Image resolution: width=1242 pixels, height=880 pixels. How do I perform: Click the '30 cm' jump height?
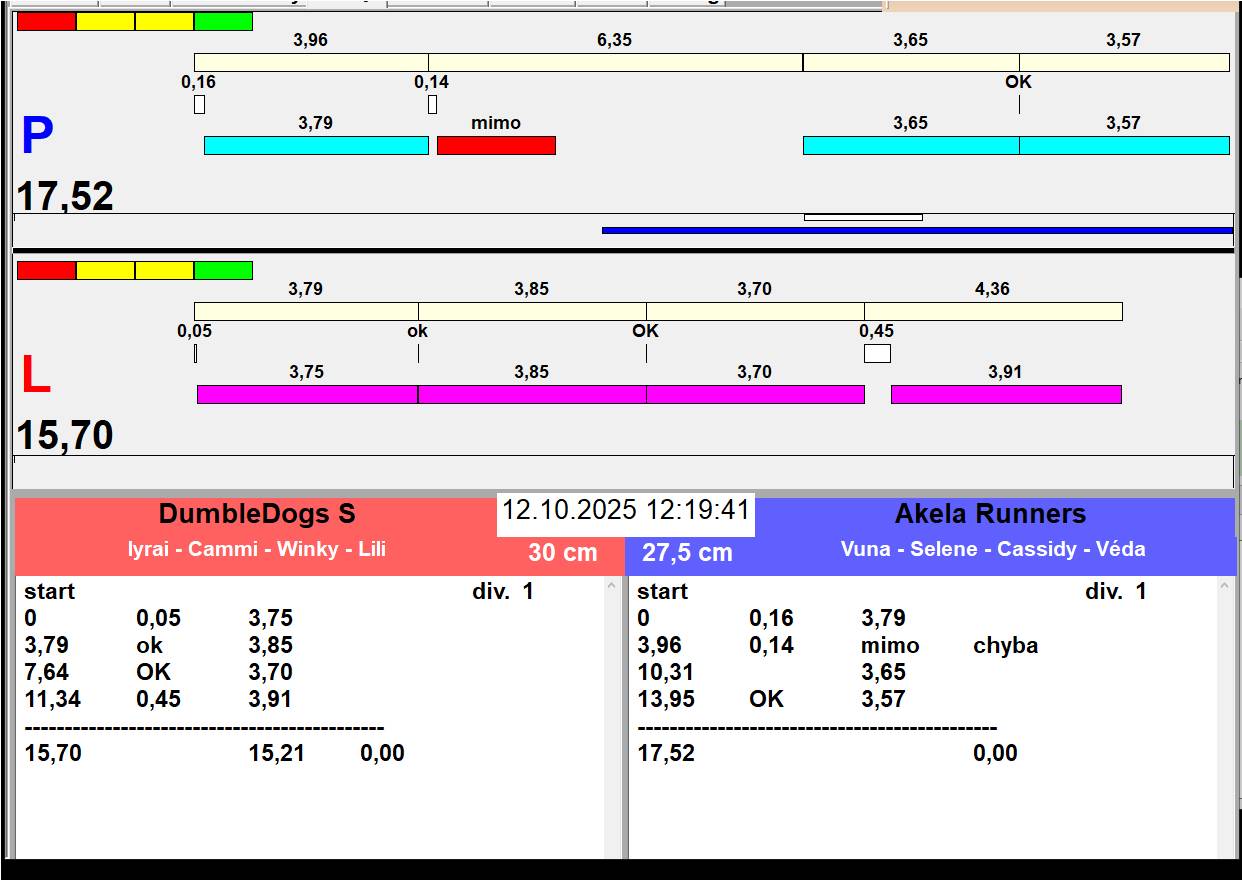click(563, 552)
